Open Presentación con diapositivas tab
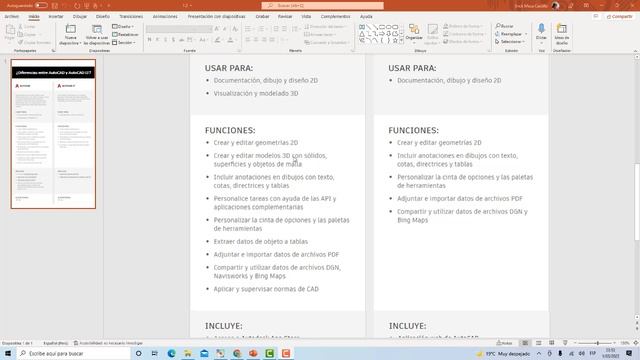The image size is (640, 360). (x=216, y=17)
